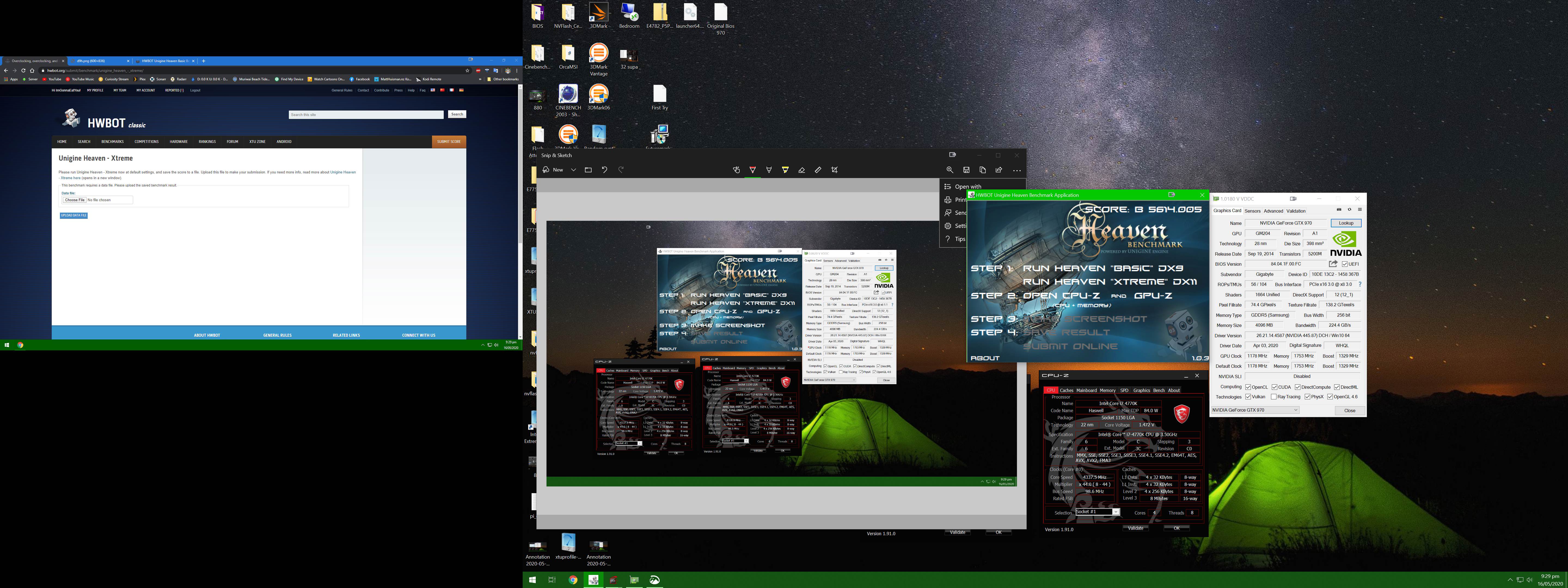
Task: Select the yellow highlighter tool
Action: pos(785,170)
